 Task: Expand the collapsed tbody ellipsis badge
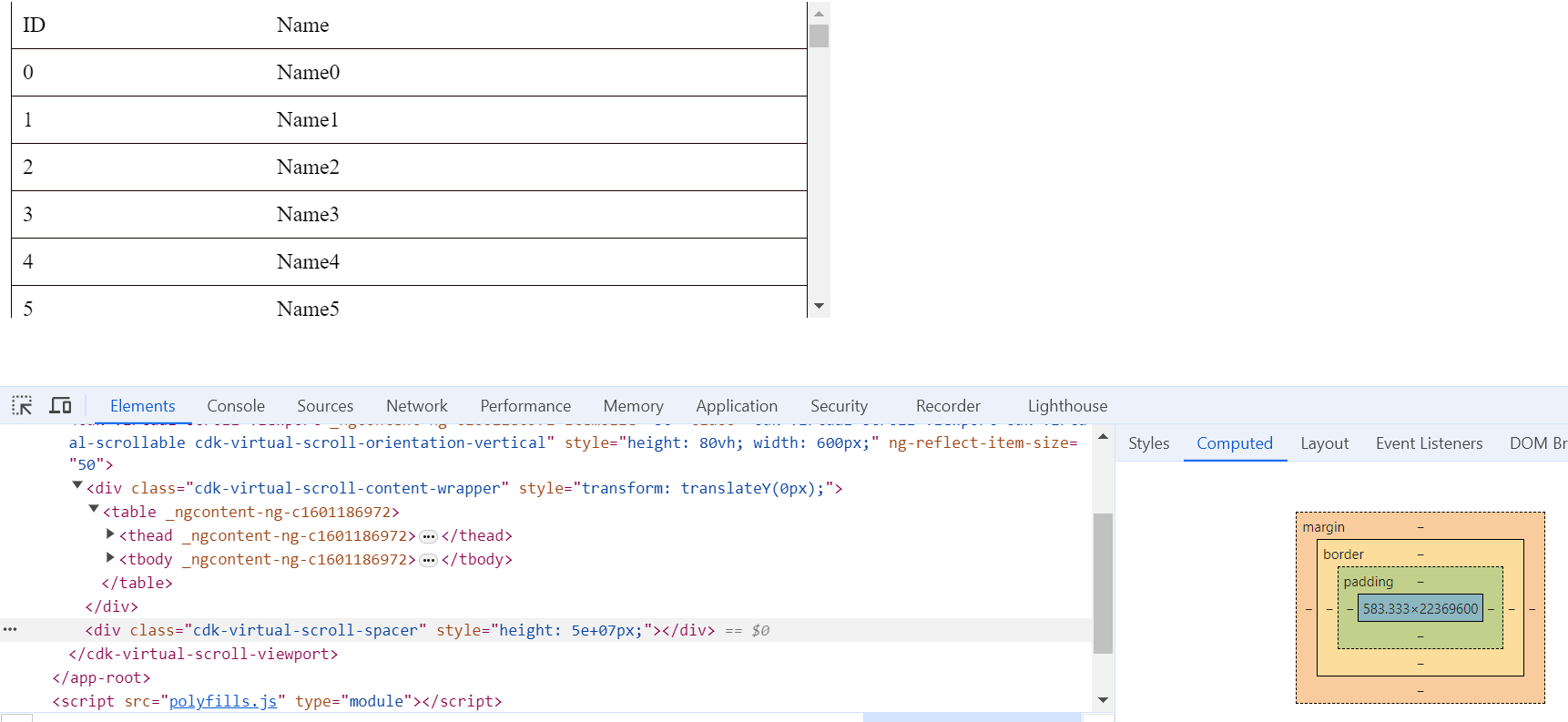[429, 560]
